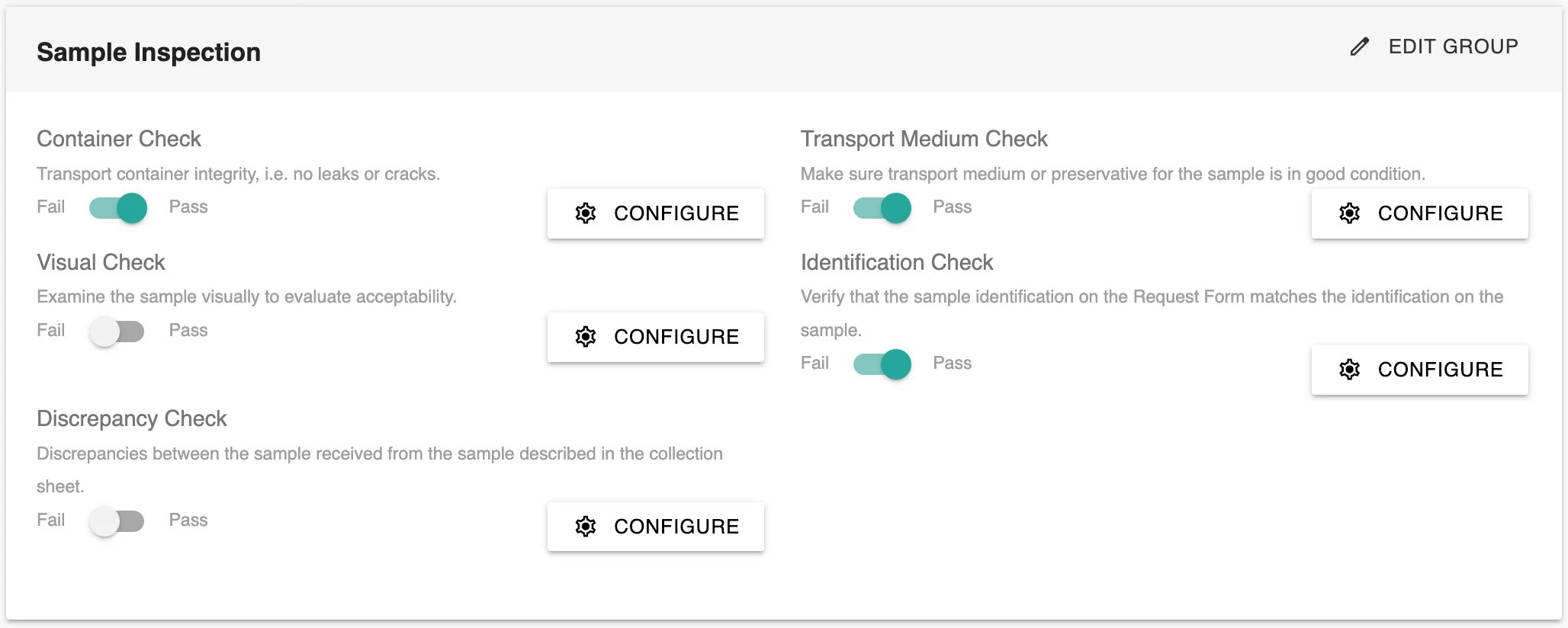
Task: Enable the Visual Check toggle
Action: coord(117,332)
